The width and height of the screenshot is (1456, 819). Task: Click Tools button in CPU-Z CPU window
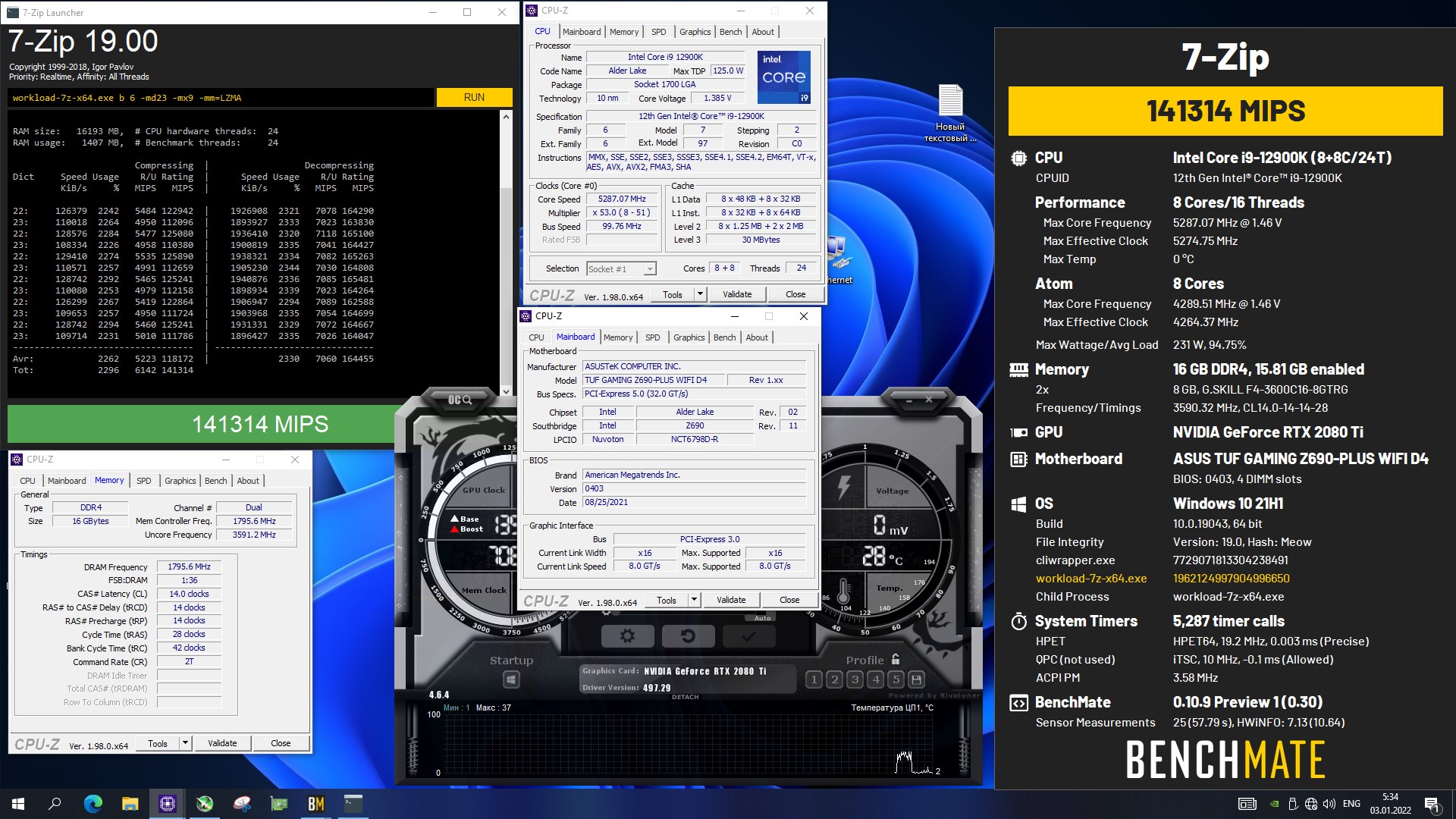(673, 294)
